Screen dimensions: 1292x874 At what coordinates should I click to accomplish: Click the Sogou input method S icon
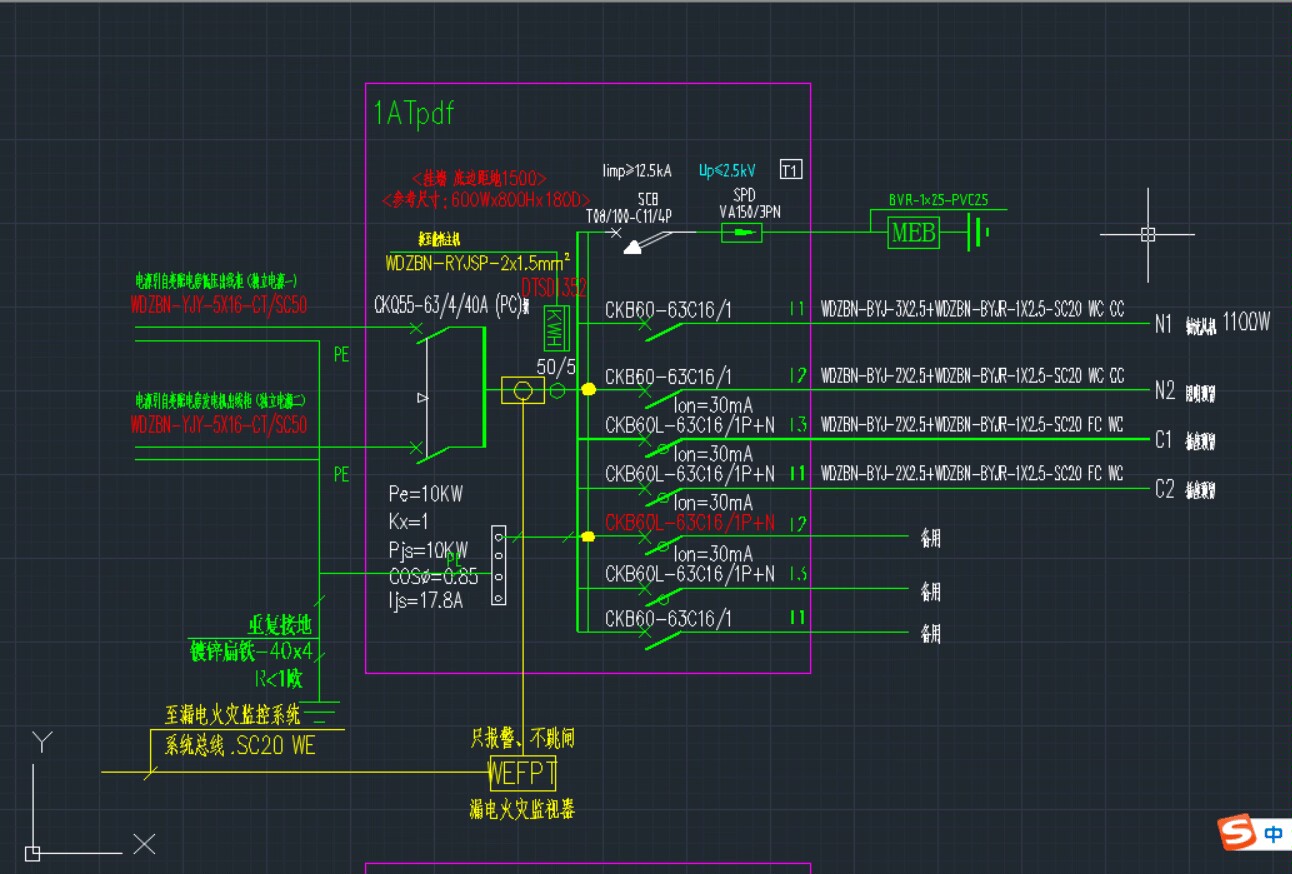pos(1238,832)
